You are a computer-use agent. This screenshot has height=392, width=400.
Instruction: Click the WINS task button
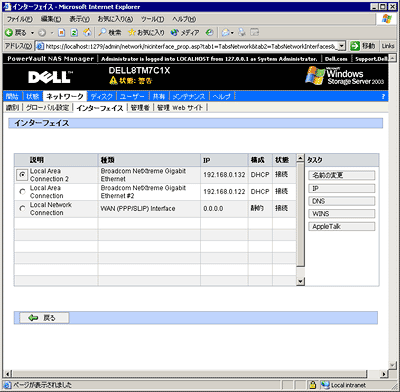(341, 214)
